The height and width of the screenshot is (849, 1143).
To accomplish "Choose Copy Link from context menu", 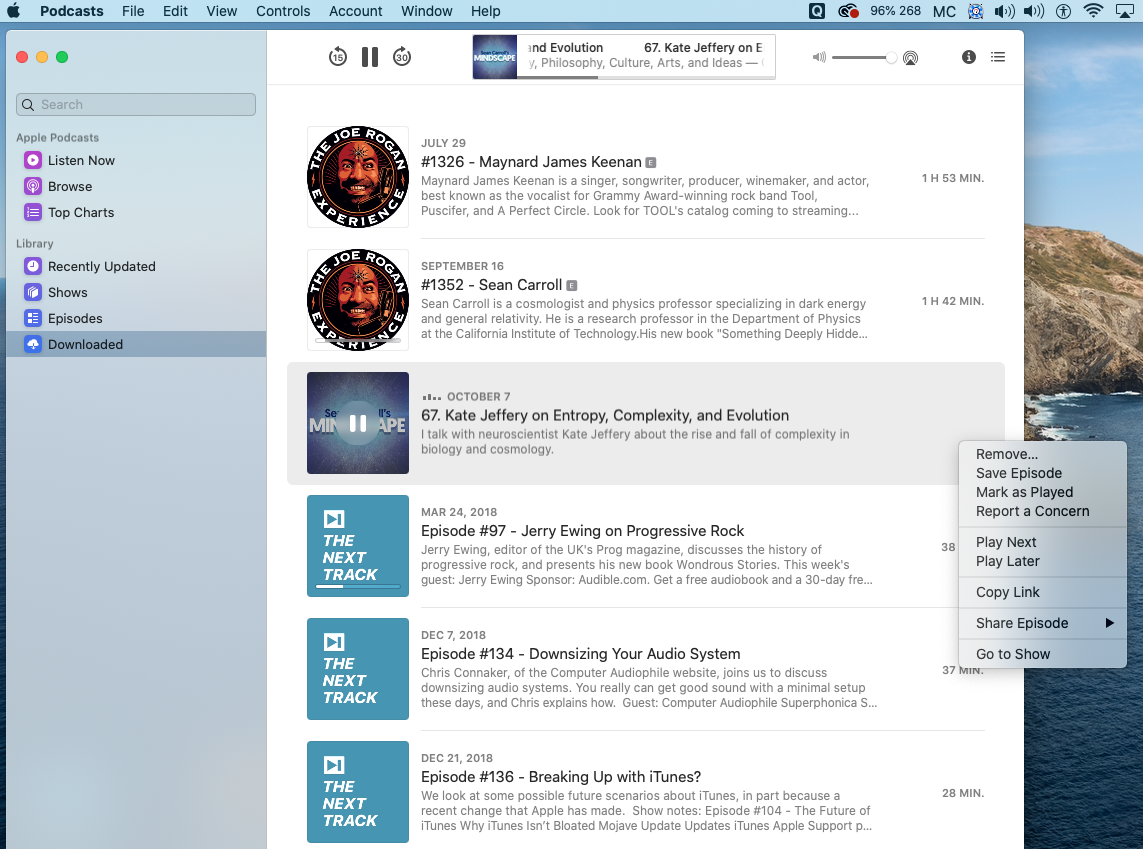I will (1042, 592).
